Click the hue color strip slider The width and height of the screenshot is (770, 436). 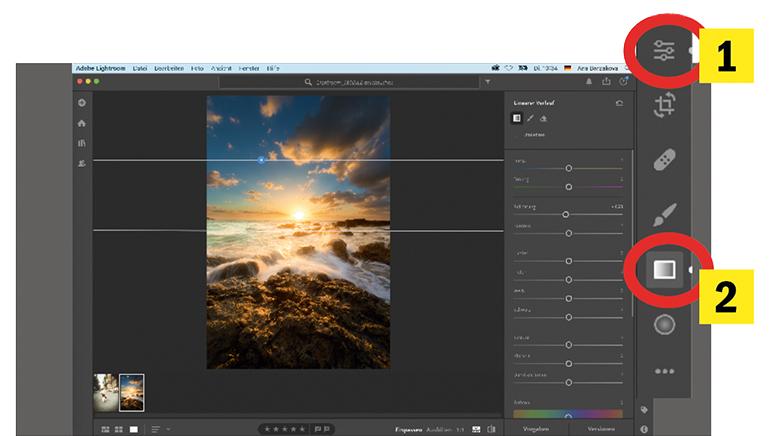point(568,414)
